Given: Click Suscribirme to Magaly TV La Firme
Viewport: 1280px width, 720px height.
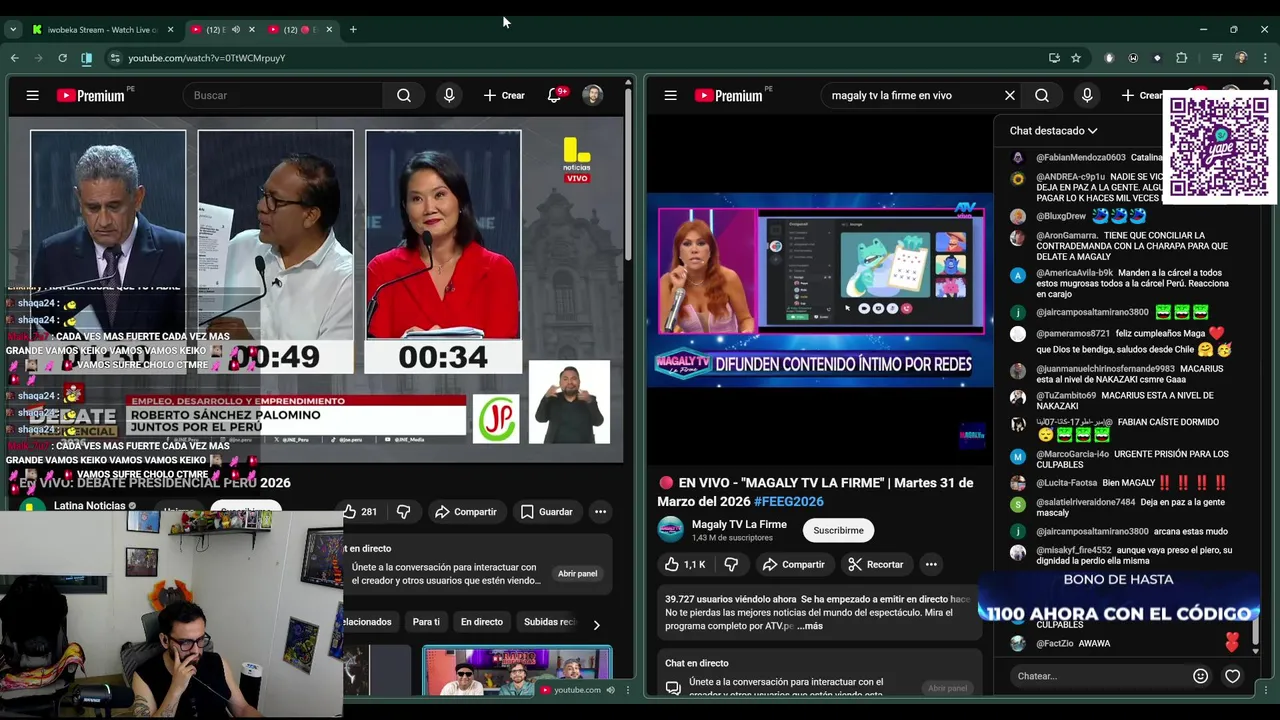Looking at the screenshot, I should pos(838,530).
